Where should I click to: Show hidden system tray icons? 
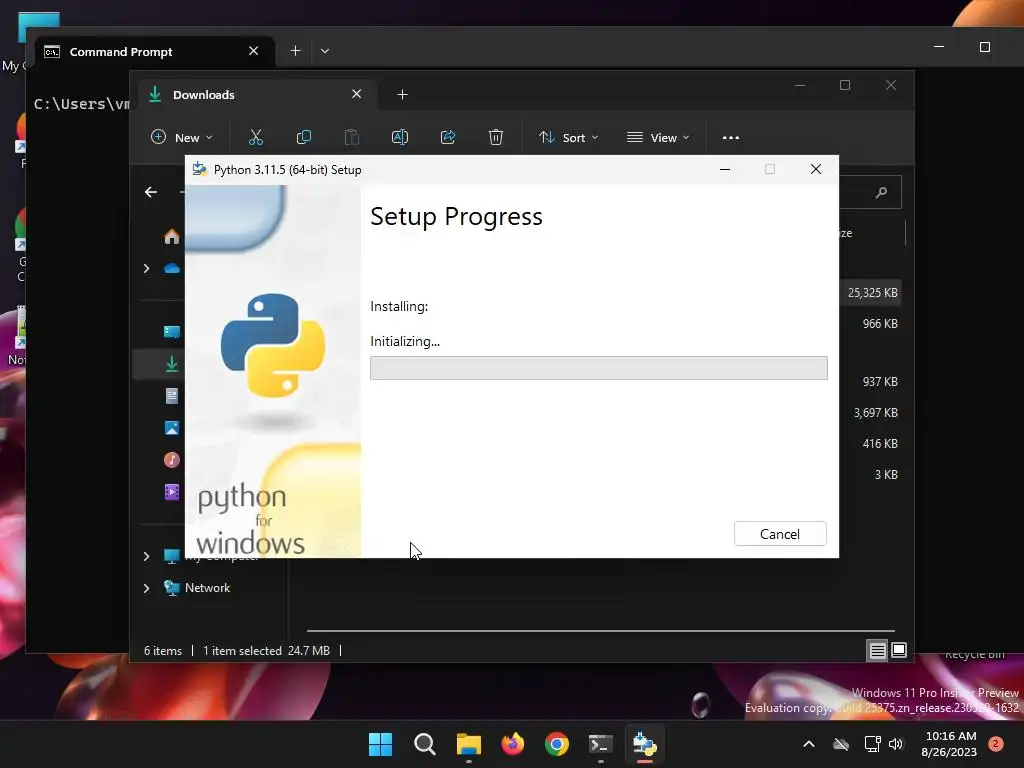(x=808, y=744)
